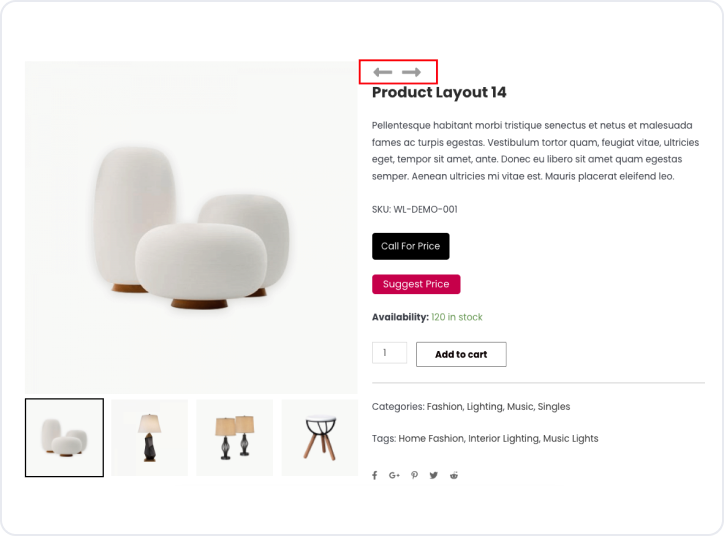Click the previous product left arrow
Viewport: 724px width, 536px height.
click(x=382, y=72)
